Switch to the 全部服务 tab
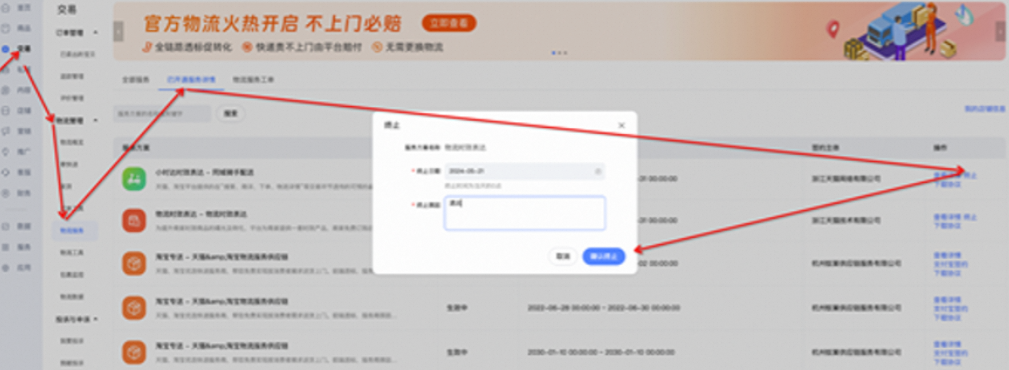The image size is (1009, 370). [136, 80]
